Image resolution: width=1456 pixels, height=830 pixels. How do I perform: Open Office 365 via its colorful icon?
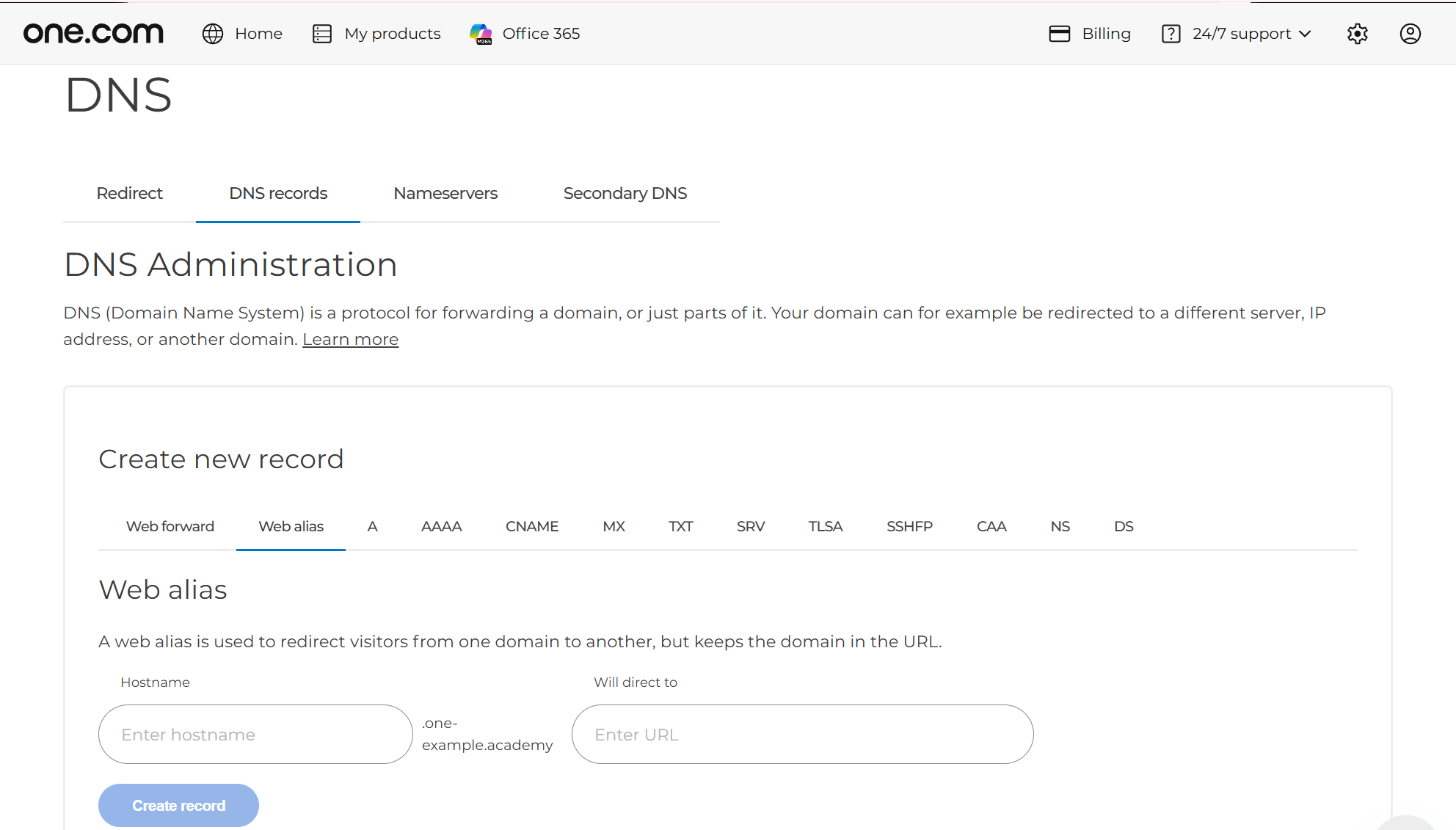481,34
